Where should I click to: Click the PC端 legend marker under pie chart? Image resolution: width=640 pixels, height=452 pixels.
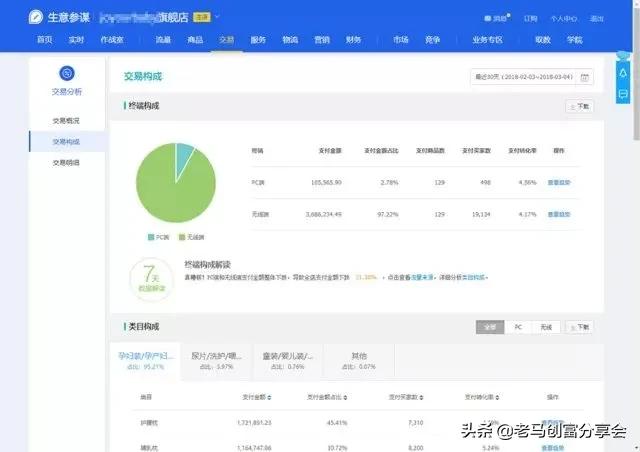click(151, 237)
